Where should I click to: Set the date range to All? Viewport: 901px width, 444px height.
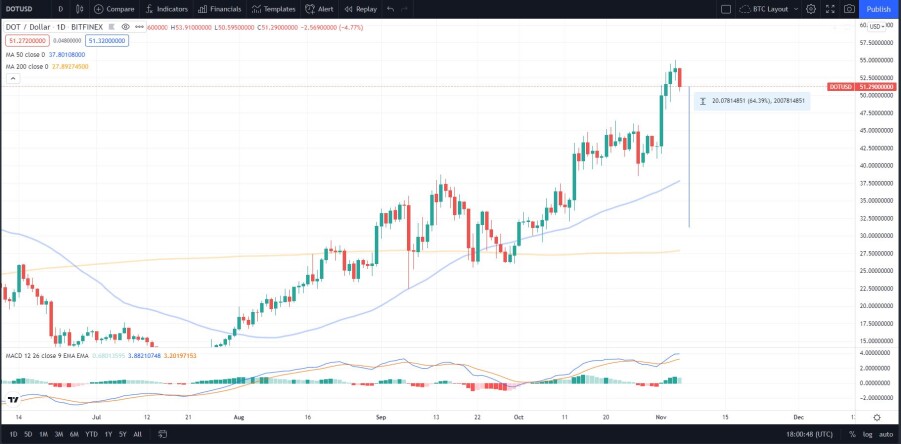[137, 434]
